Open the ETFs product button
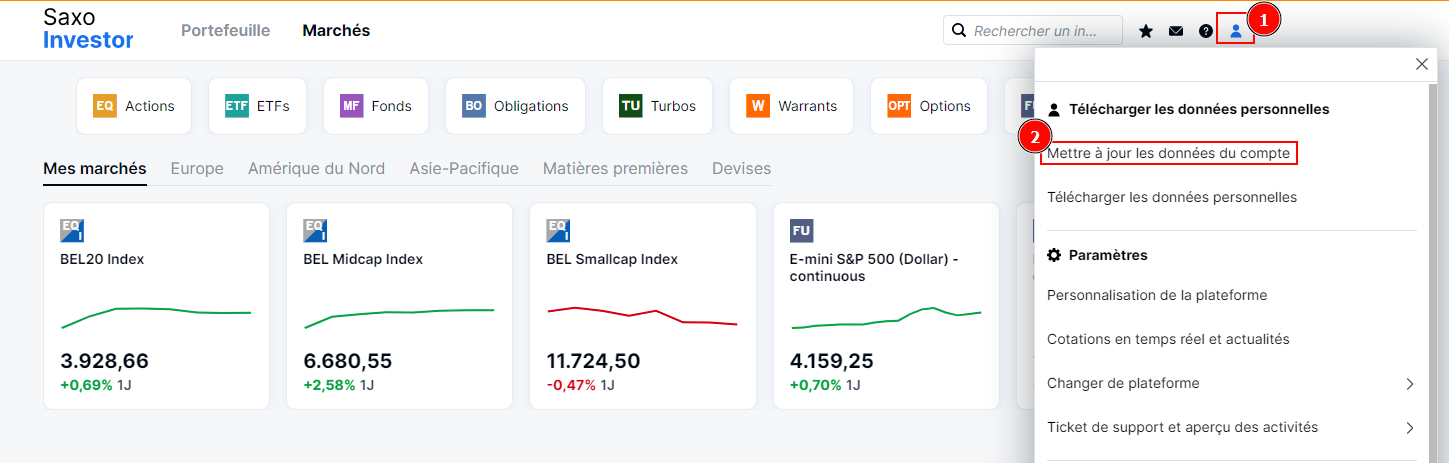This screenshot has width=1449, height=463. (x=258, y=106)
